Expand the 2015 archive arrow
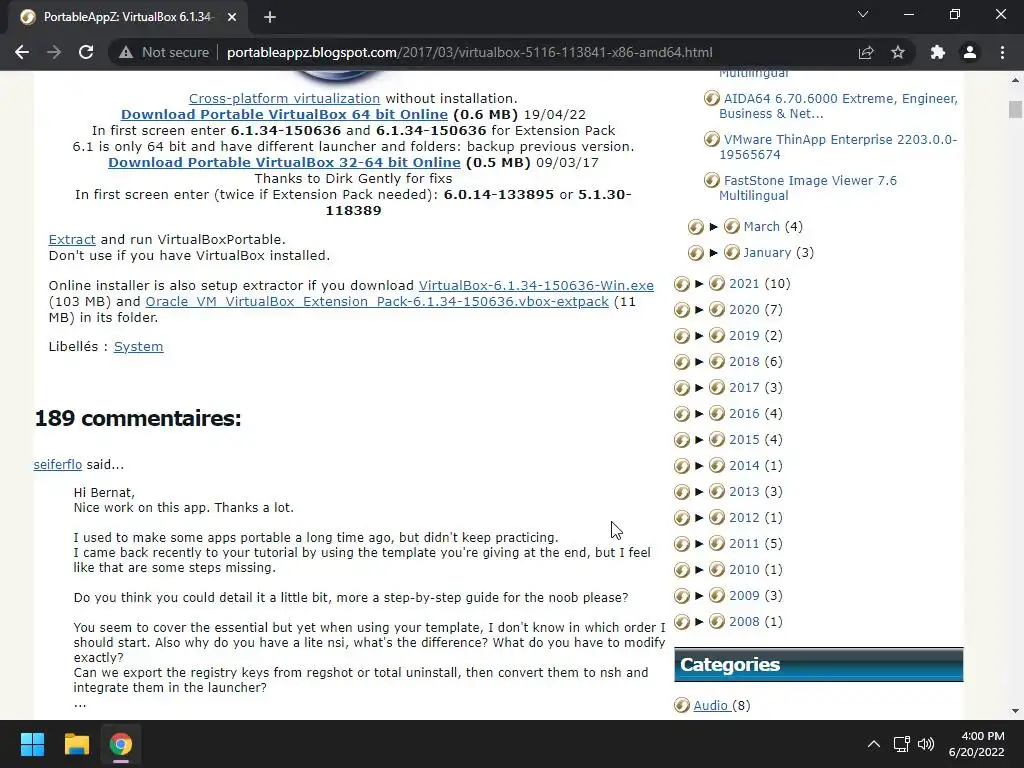The height and width of the screenshot is (768, 1024). pyautogui.click(x=699, y=440)
